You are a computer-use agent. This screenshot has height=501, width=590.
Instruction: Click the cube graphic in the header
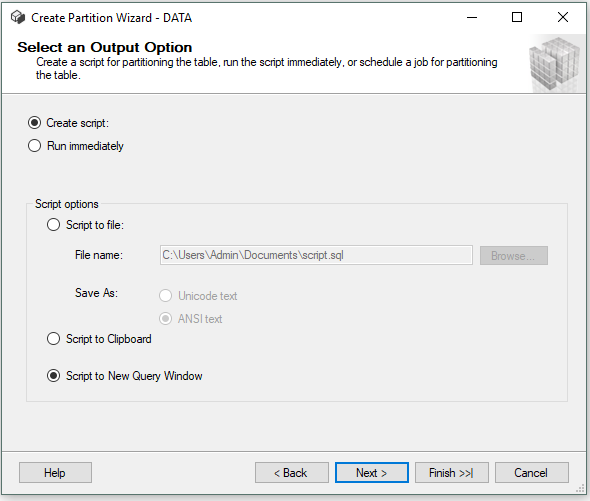557,64
